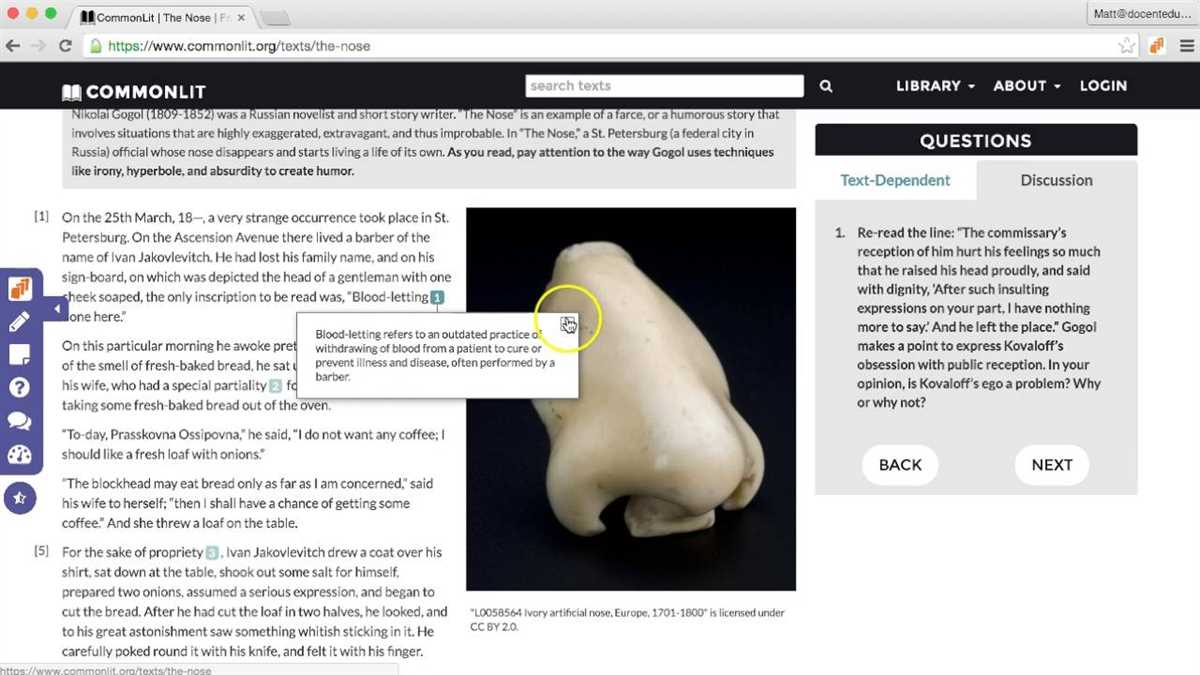The image size is (1200, 675).
Task: Click the BACK button
Action: 900,465
